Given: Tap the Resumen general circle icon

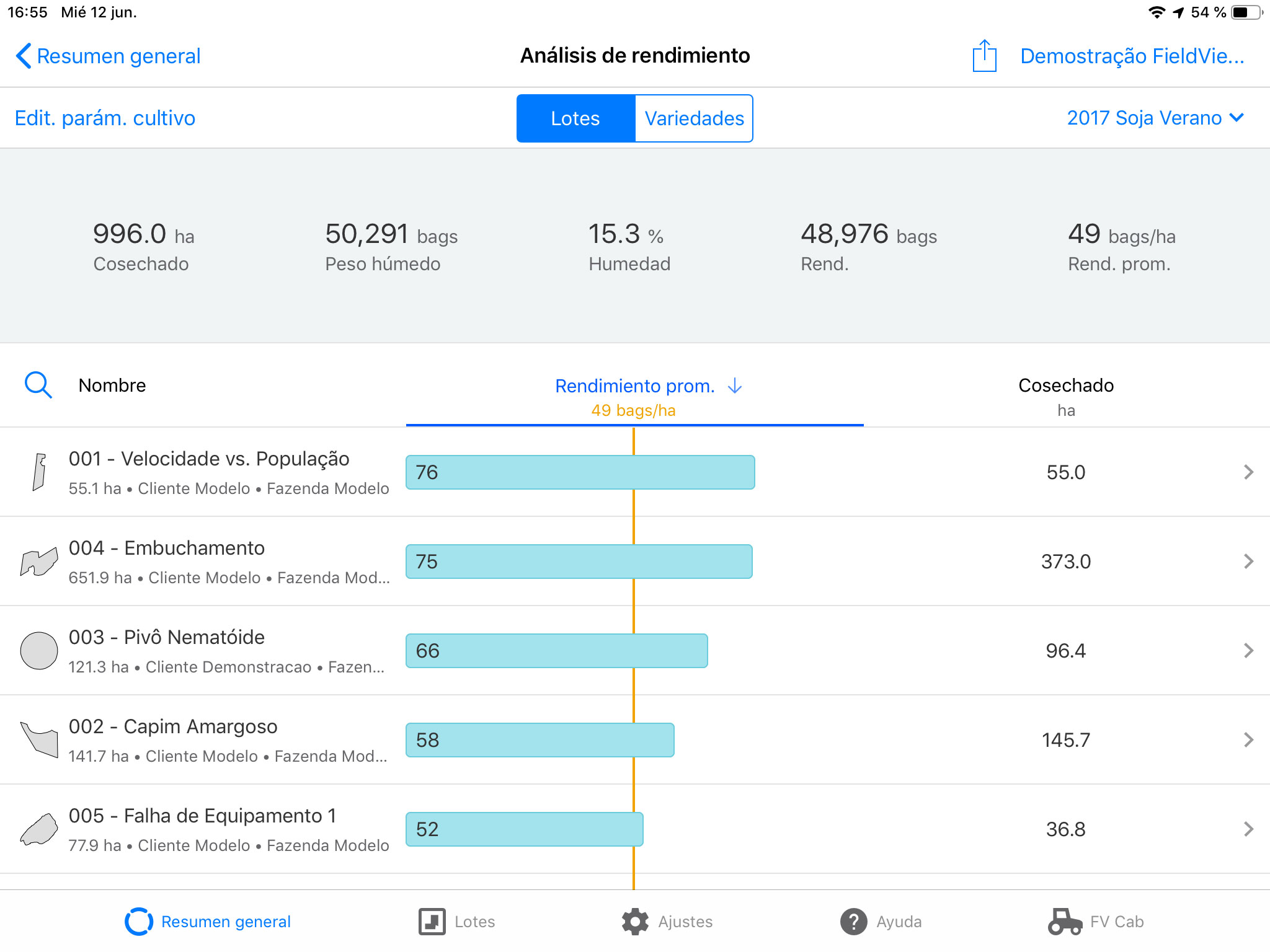Looking at the screenshot, I should [139, 922].
